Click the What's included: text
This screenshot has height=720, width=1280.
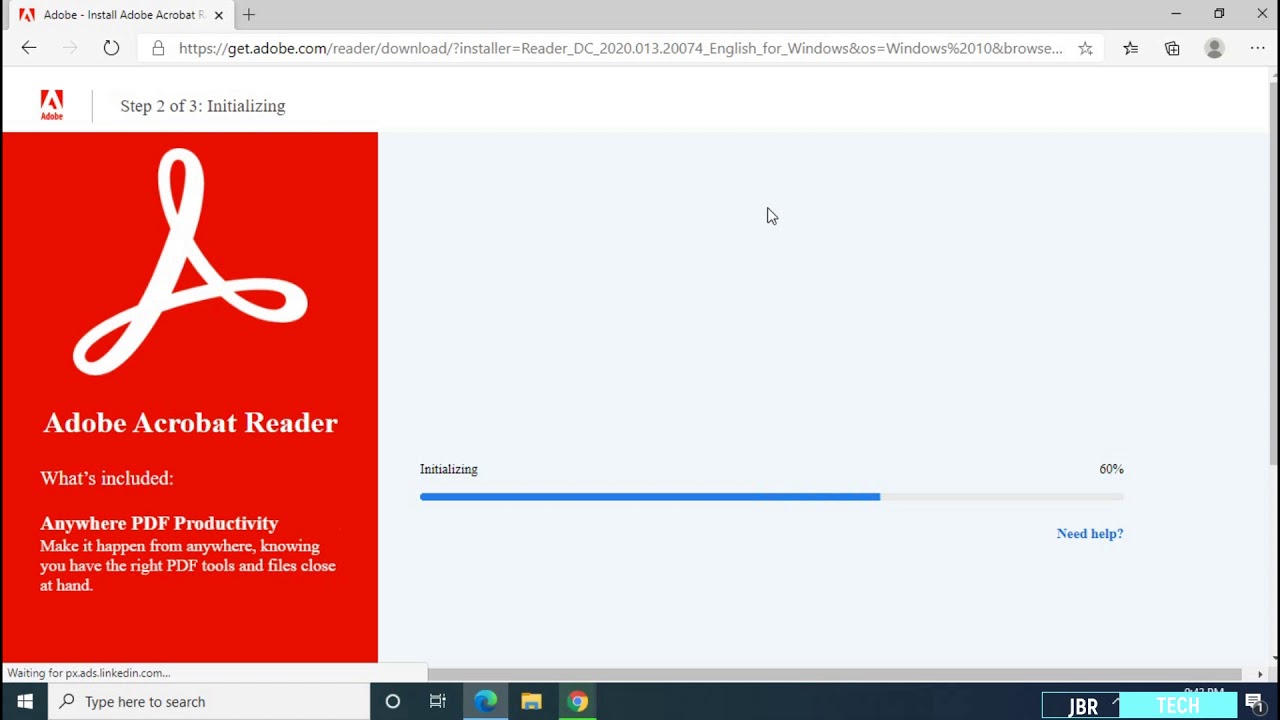[107, 478]
